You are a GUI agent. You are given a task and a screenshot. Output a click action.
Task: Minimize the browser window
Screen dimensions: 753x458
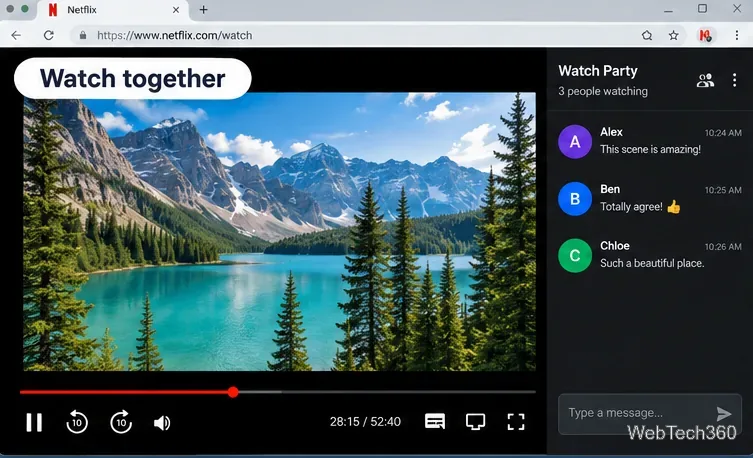(668, 10)
